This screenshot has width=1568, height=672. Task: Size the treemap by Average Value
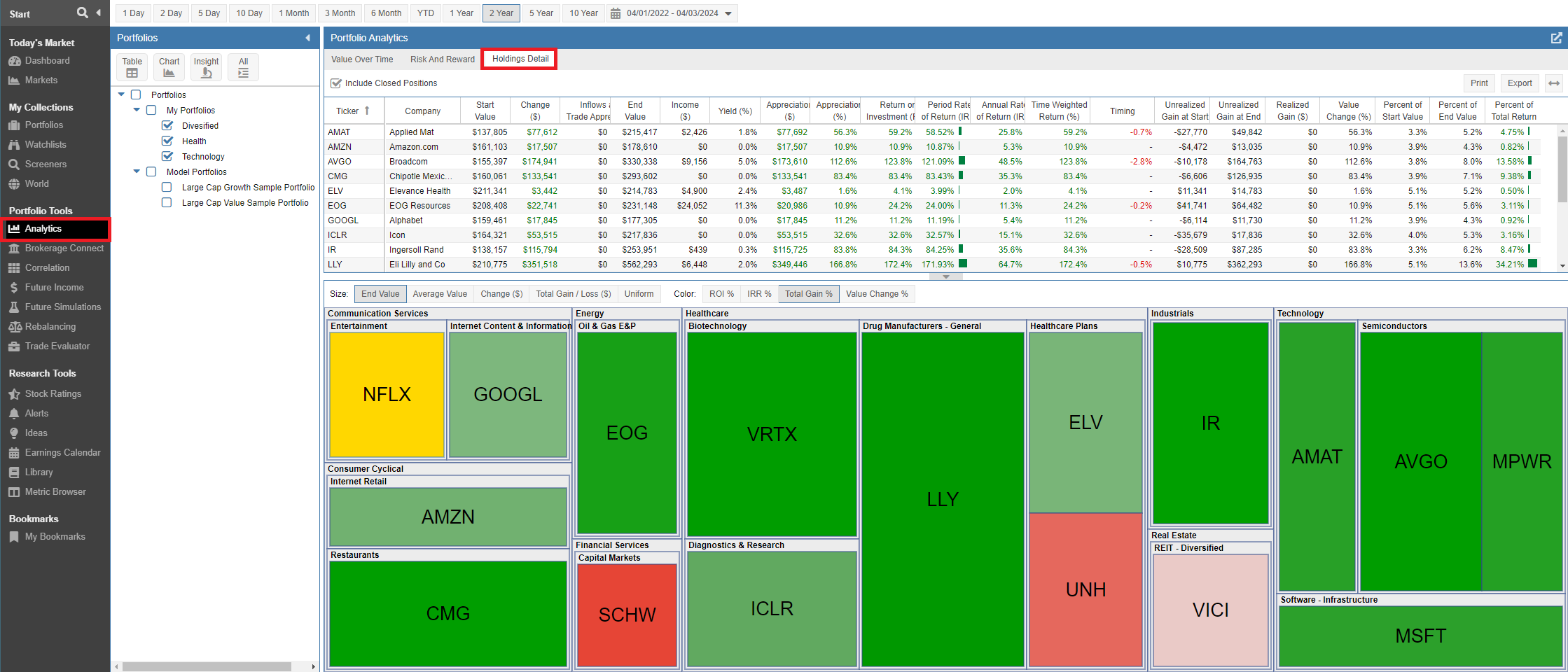click(440, 294)
